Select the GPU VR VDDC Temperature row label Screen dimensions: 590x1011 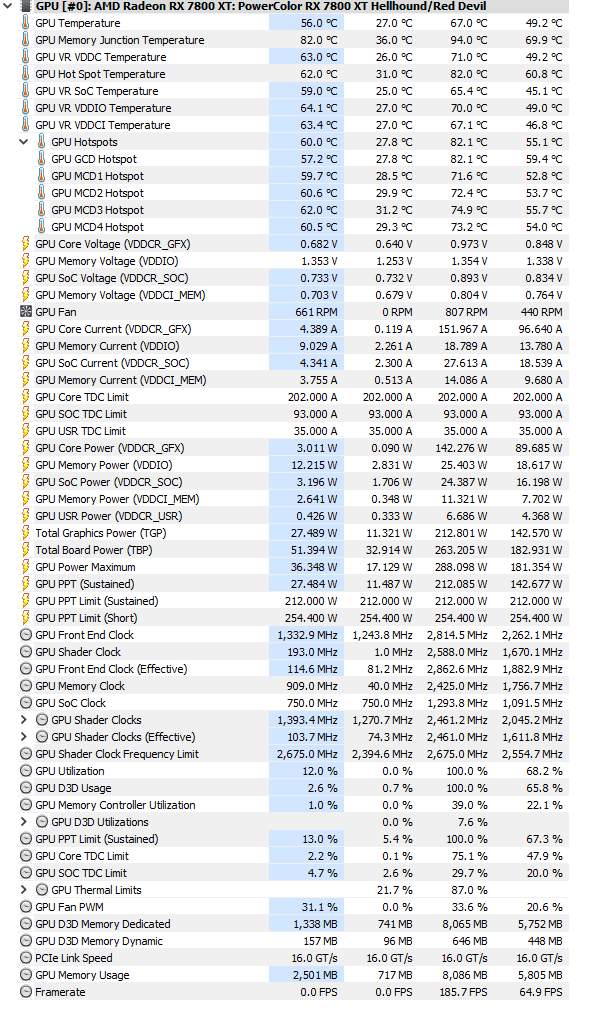click(101, 57)
